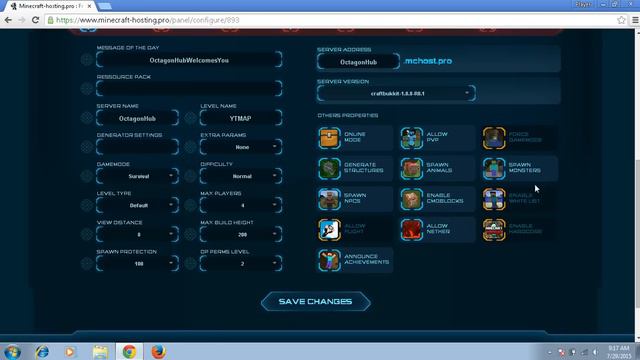Viewport: 640px width, 360px height.
Task: Click the Allow Flight icon
Action: [x=329, y=229]
